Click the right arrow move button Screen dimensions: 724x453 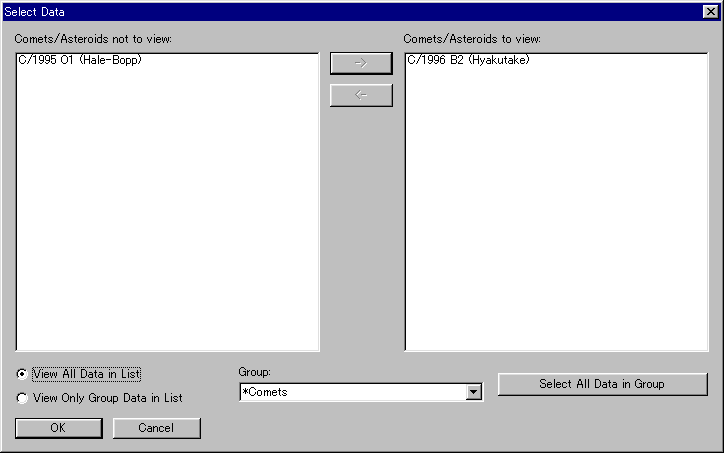[361, 63]
